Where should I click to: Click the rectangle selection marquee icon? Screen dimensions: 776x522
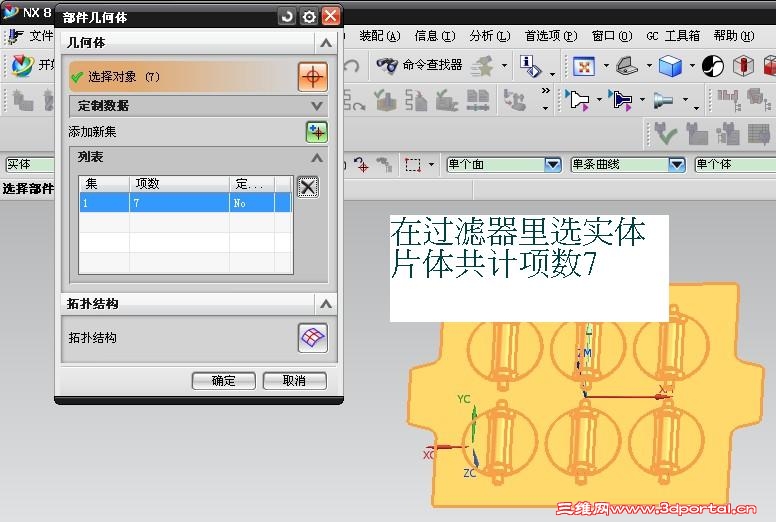(413, 165)
